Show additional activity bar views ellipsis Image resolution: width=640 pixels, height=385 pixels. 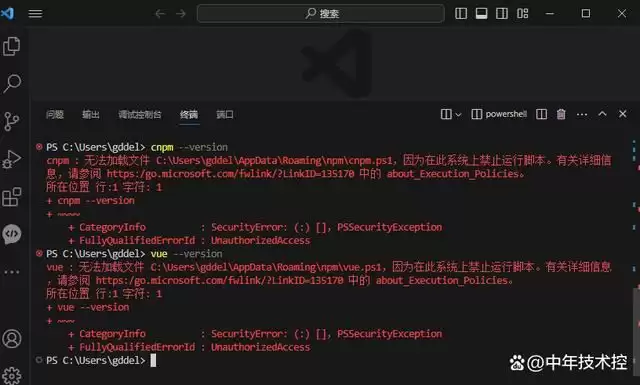(x=12, y=272)
